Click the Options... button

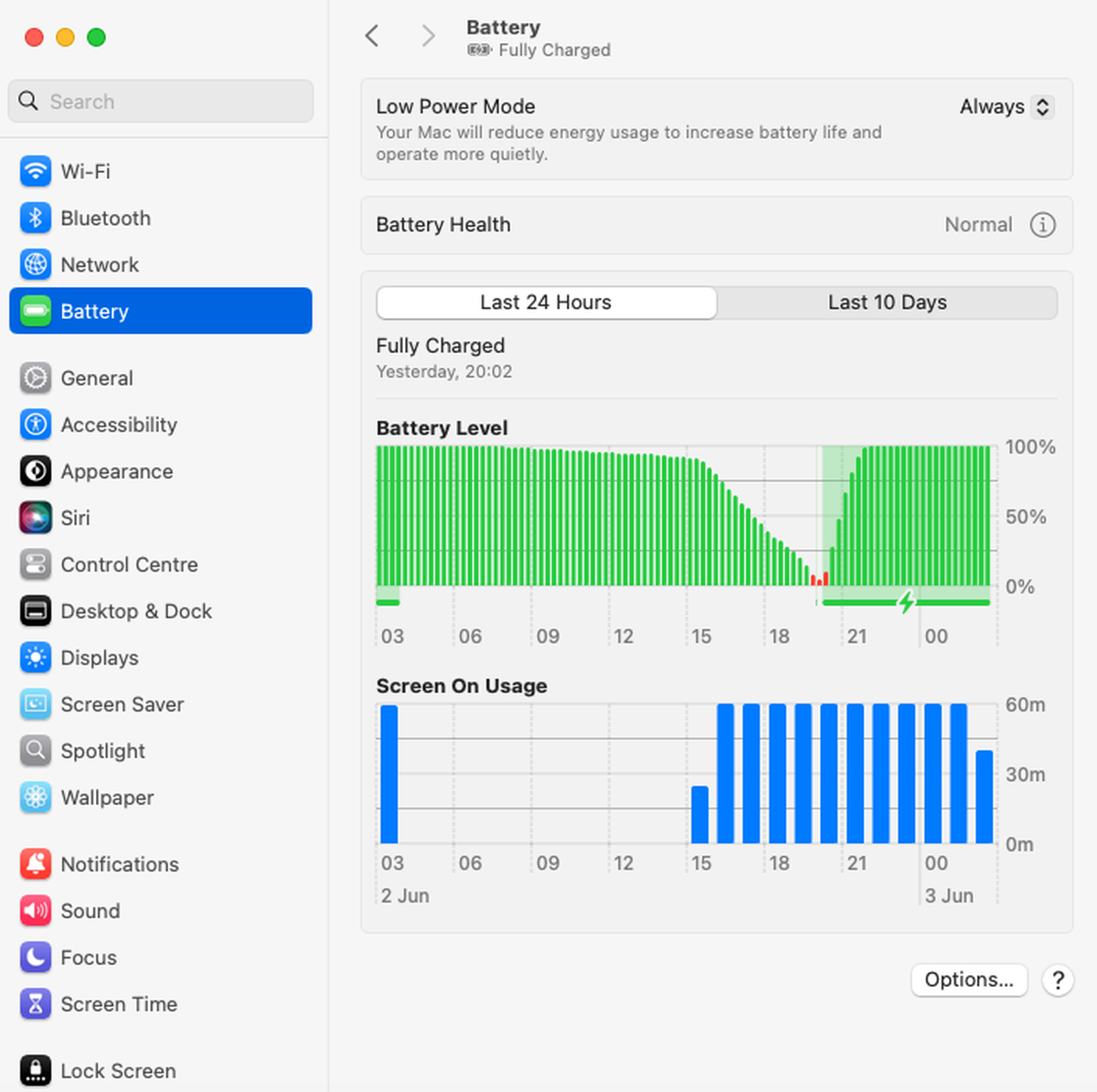(969, 980)
